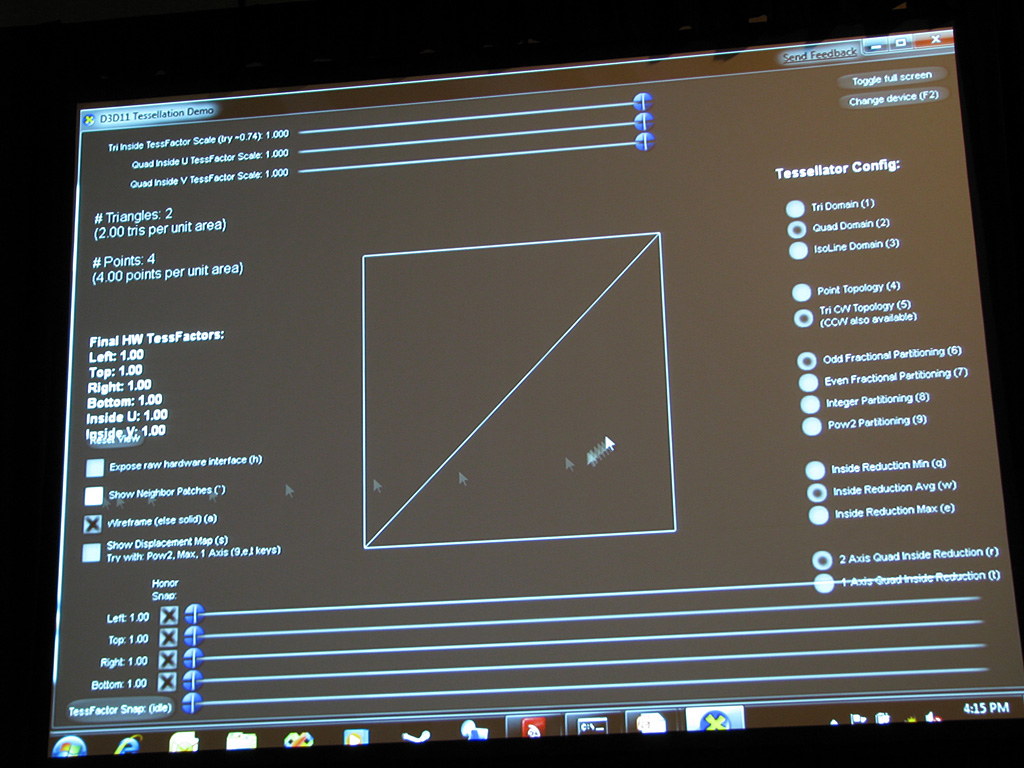Click Quad Inside V TessFactor Scale slider handle
Viewport: 1024px width, 768px height.
(x=645, y=141)
